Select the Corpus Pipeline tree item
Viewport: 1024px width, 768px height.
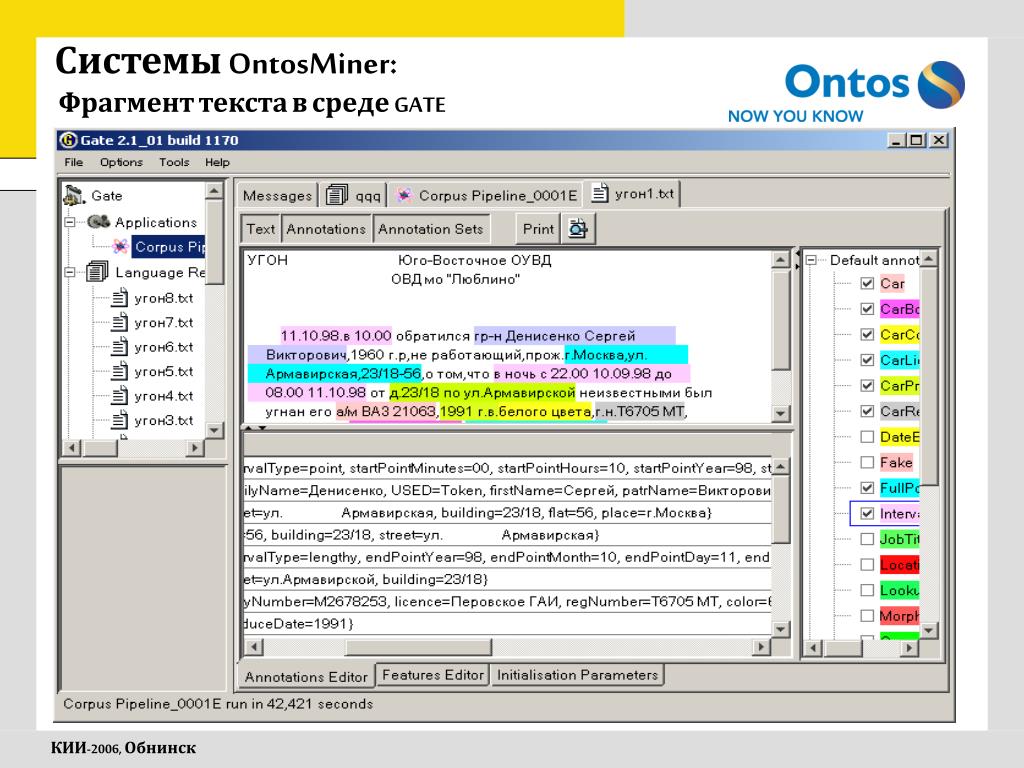pyautogui.click(x=169, y=247)
